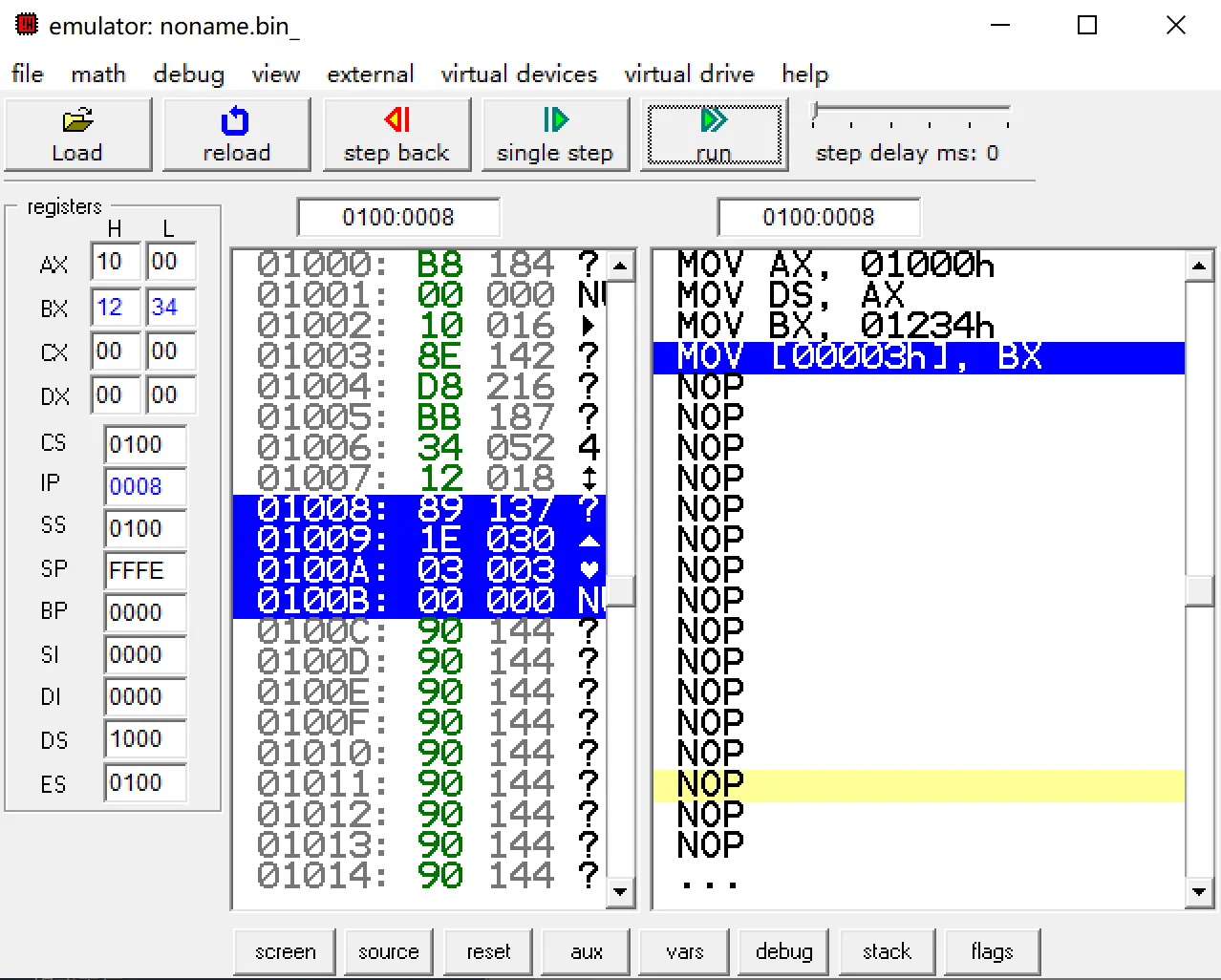Viewport: 1221px width, 980px height.
Task: Click disassembly pane scroll down arrow
Action: 1199,892
